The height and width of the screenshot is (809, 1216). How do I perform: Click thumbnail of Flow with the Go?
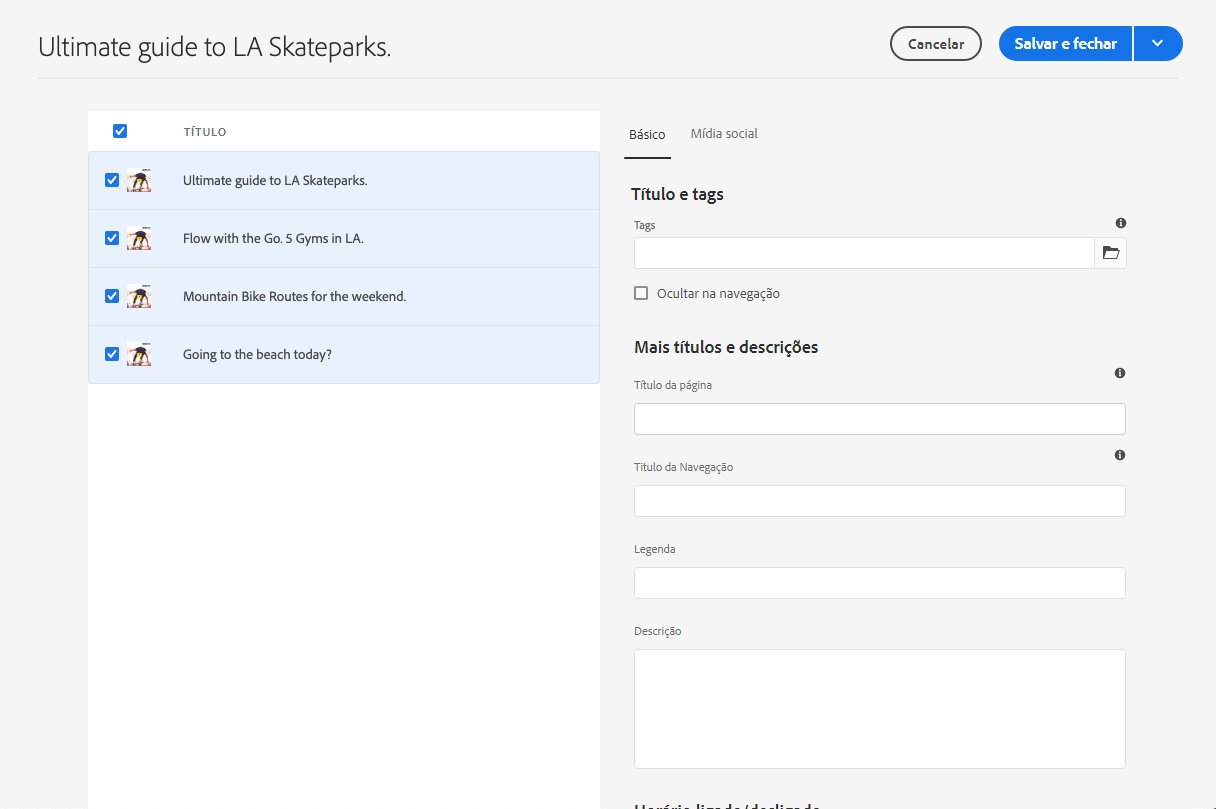[139, 239]
